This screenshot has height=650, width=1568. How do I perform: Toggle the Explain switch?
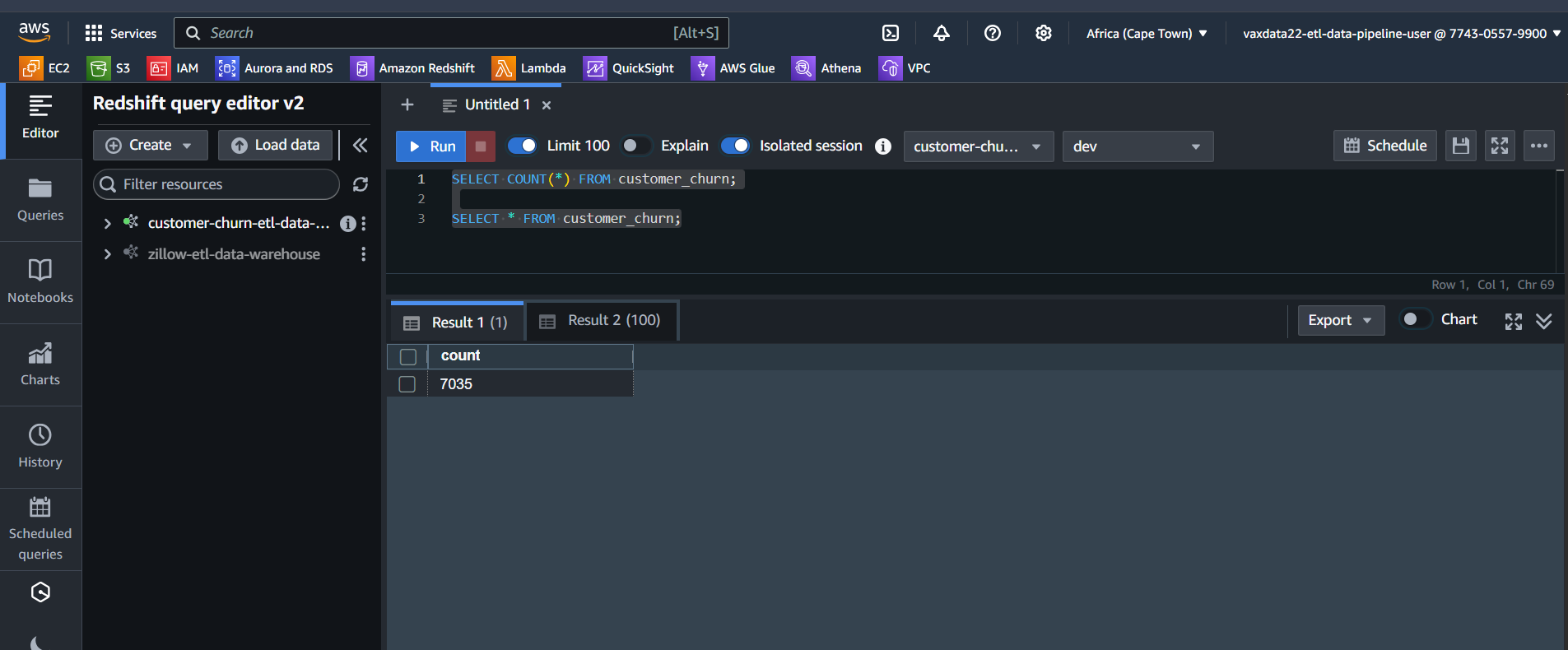[x=636, y=146]
